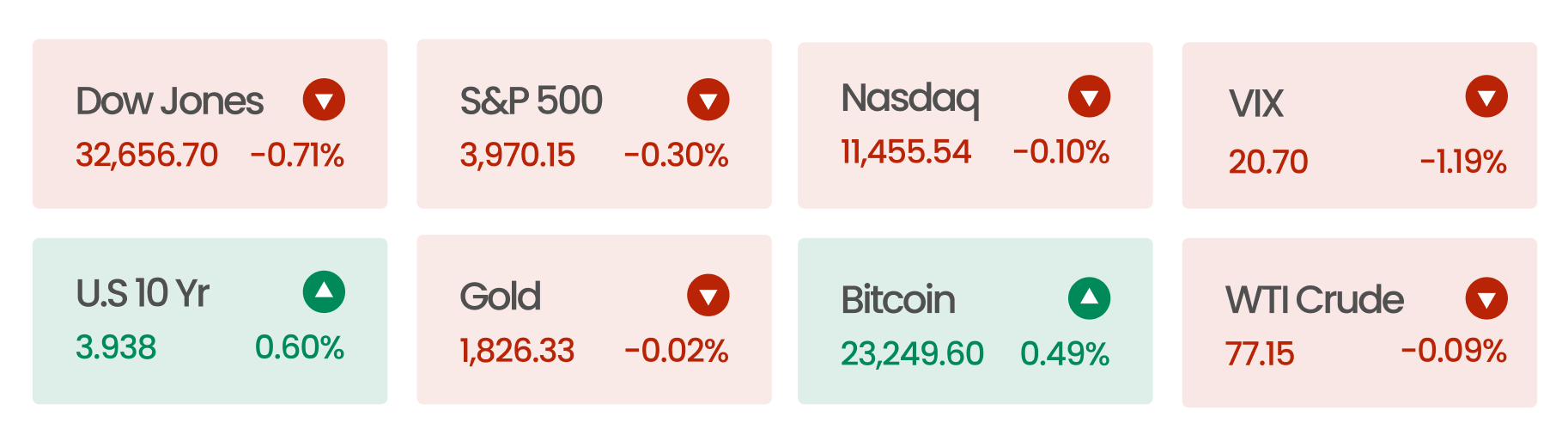Select the VIX value 20.70
The width and height of the screenshot is (1568, 441).
(x=1267, y=162)
